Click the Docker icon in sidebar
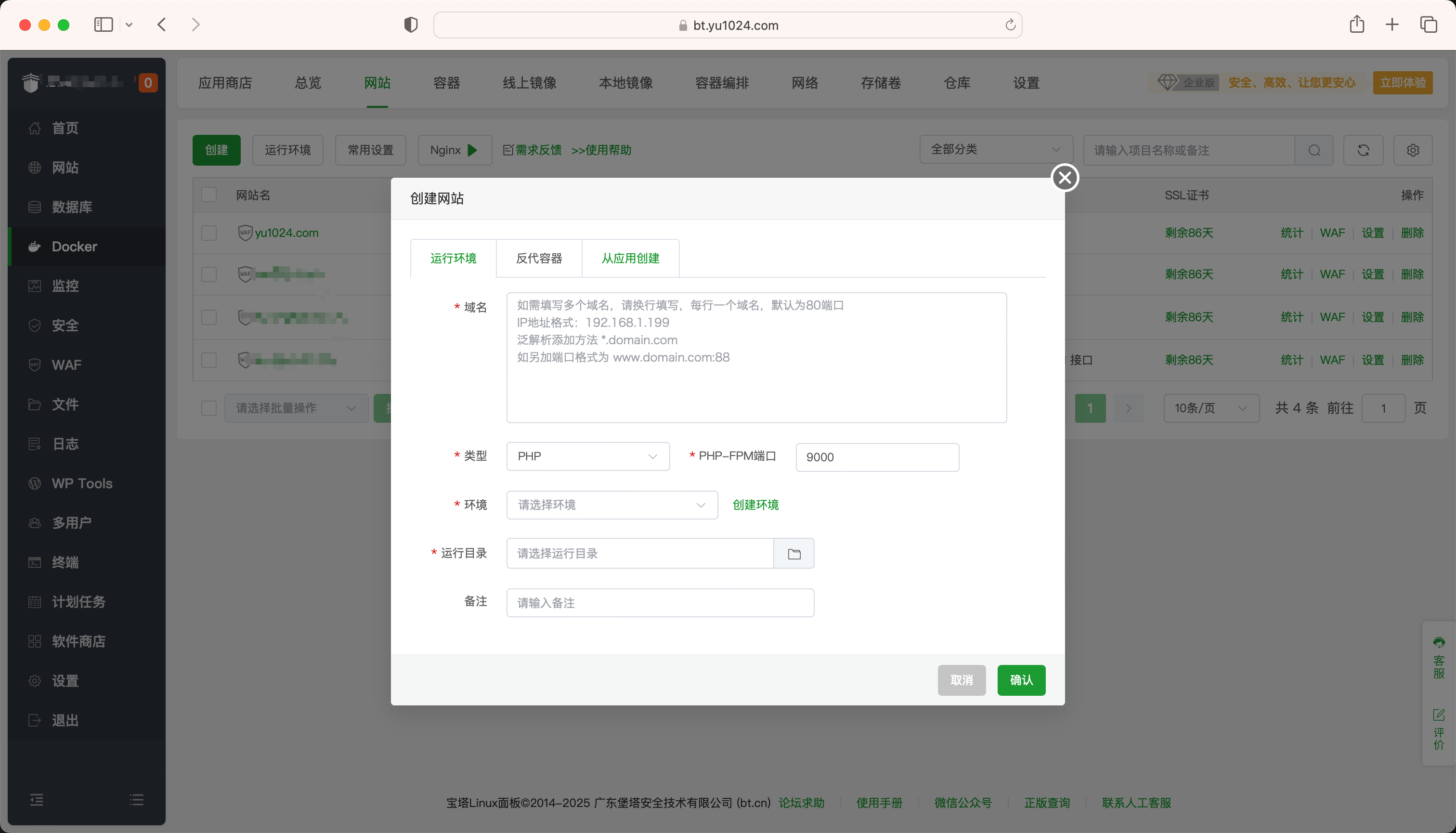Viewport: 1456px width, 833px height. 34,247
